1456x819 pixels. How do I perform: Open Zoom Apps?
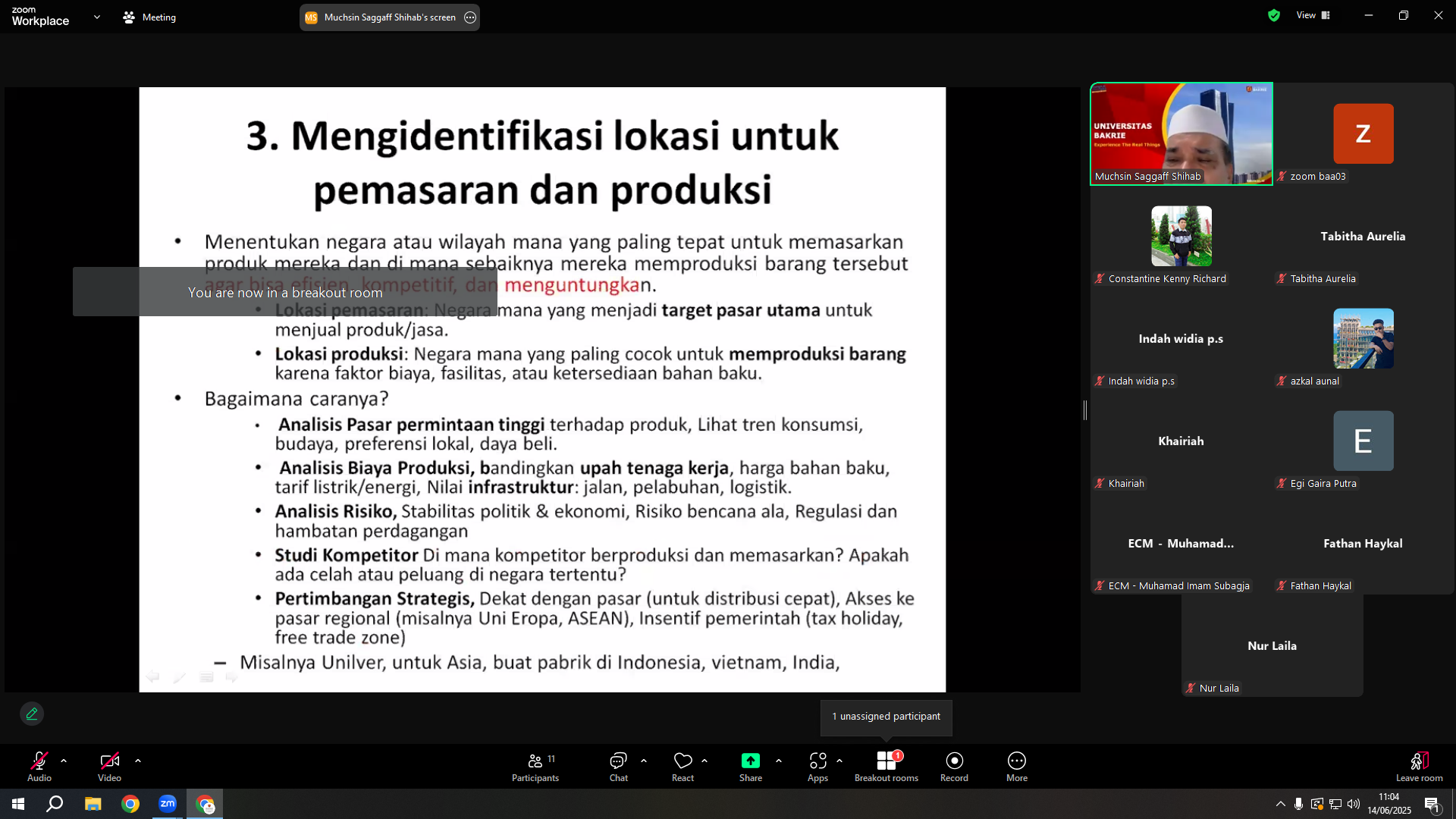tap(817, 766)
